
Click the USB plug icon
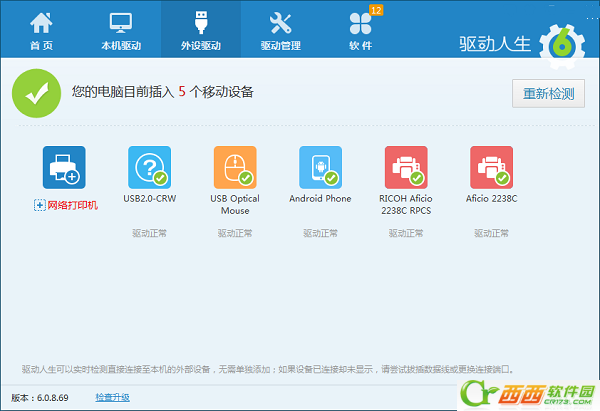click(x=201, y=22)
